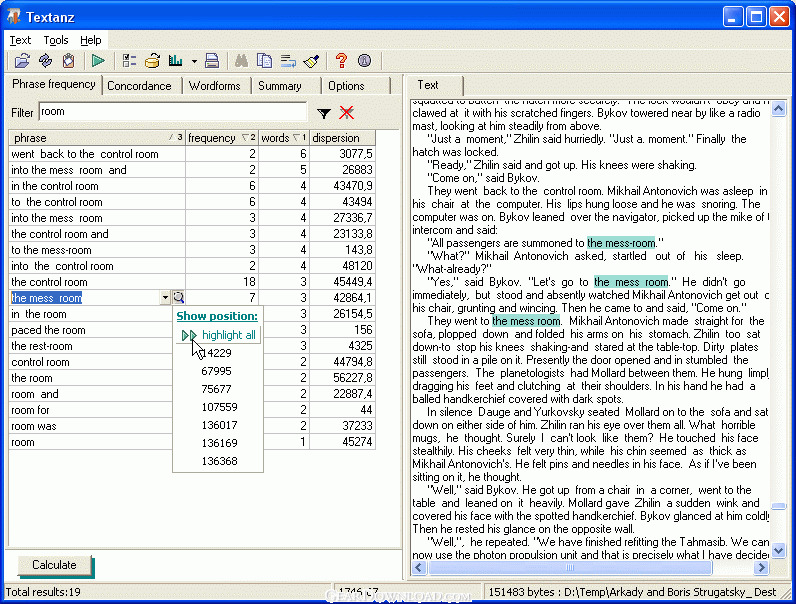Click the clipboard paste toolbar icon
The width and height of the screenshot is (796, 604).
pyautogui.click(x=69, y=61)
